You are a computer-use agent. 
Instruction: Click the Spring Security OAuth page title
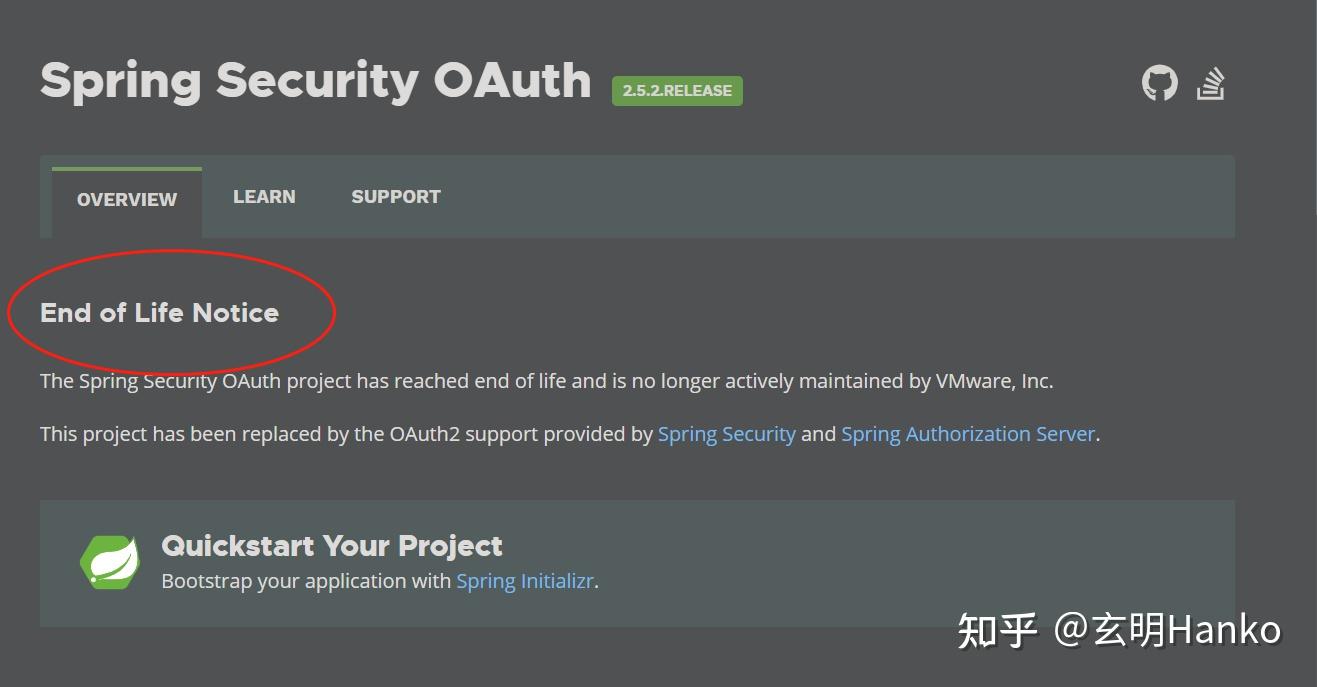tap(315, 80)
